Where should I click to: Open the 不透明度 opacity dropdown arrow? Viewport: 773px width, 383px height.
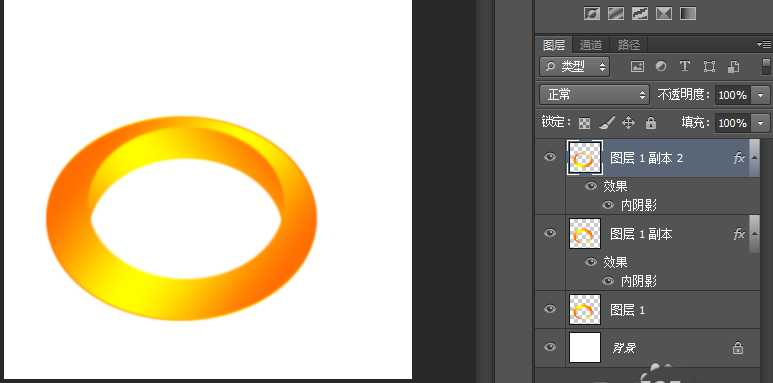pos(761,95)
